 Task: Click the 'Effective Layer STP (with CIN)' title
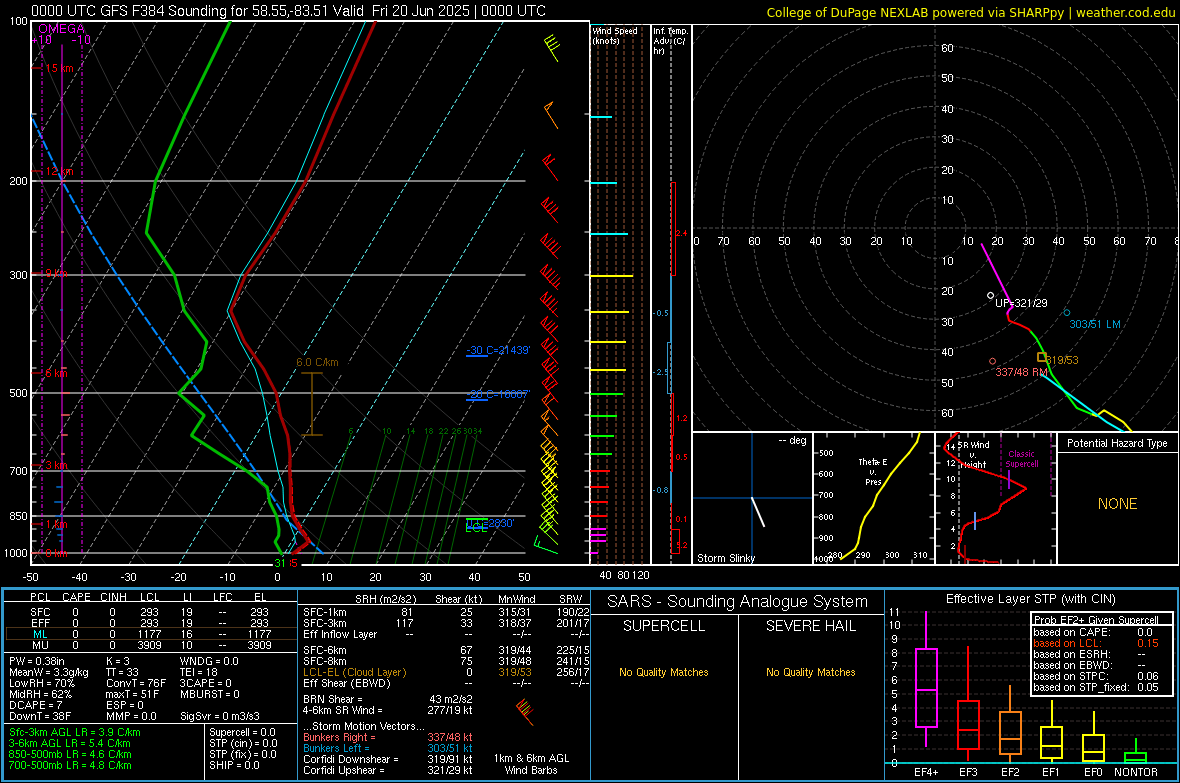click(1030, 599)
